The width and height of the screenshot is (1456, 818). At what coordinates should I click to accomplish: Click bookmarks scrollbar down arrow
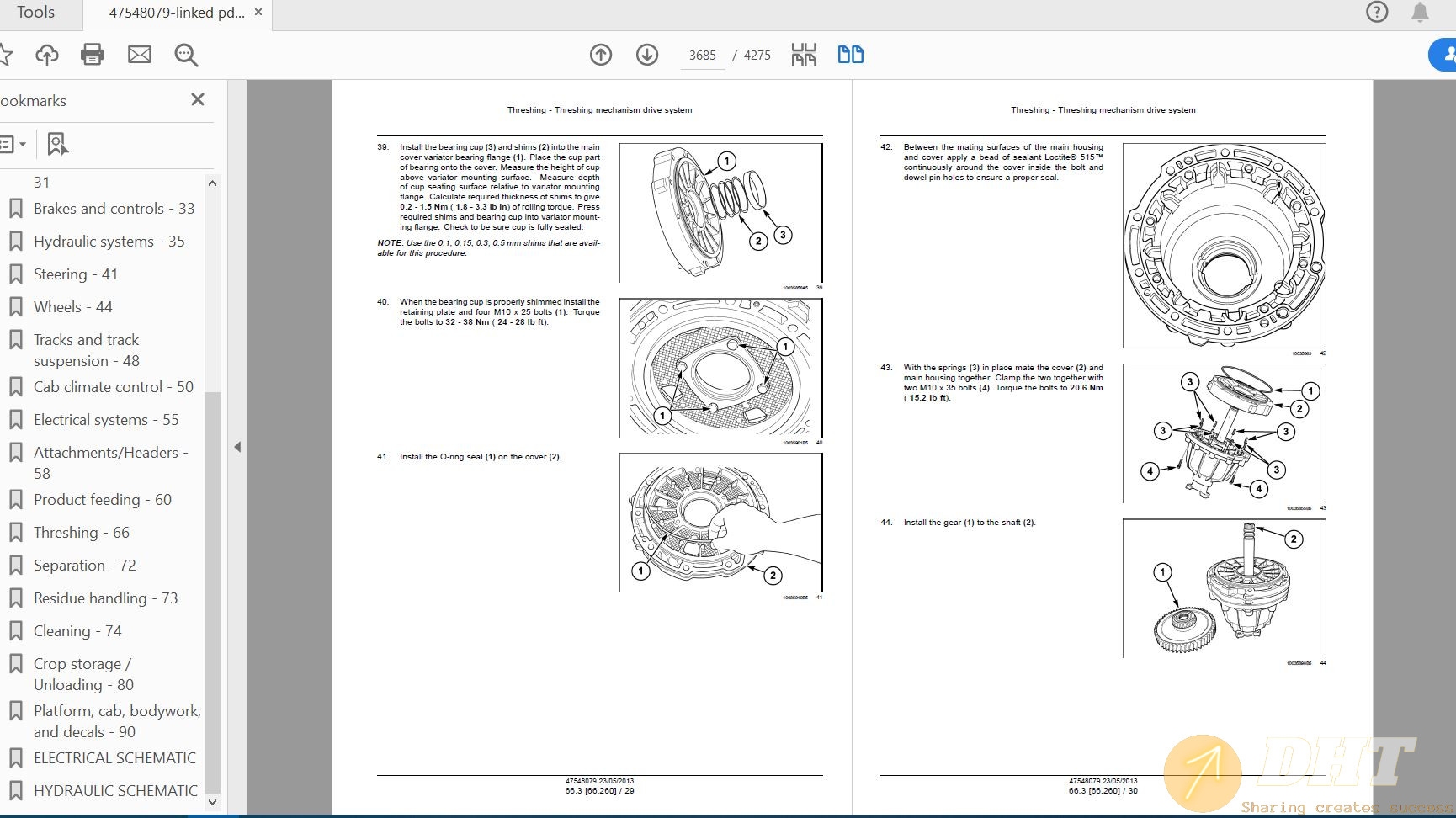click(x=212, y=802)
